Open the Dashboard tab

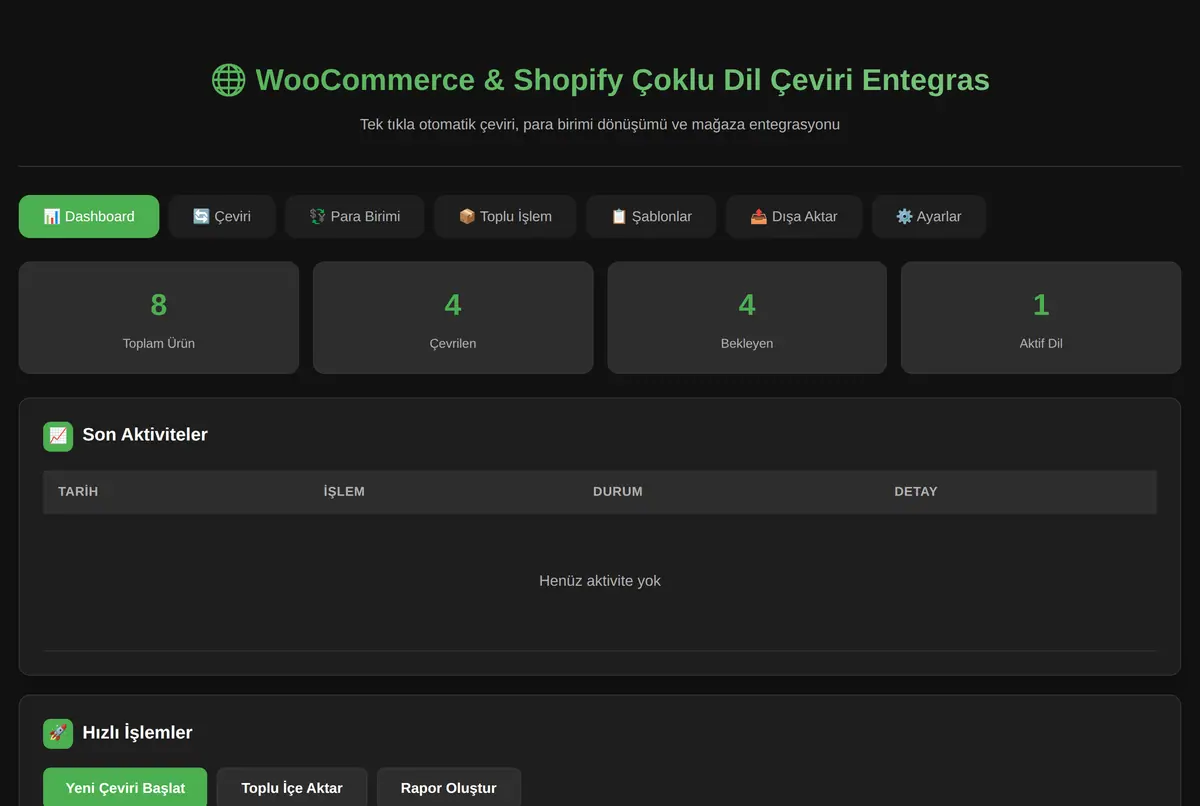pos(89,216)
